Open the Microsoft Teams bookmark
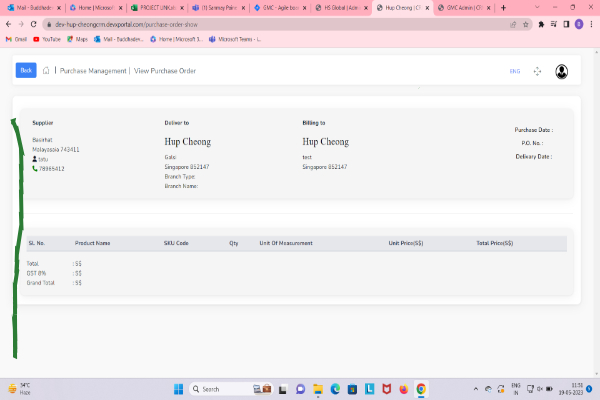 235,39
